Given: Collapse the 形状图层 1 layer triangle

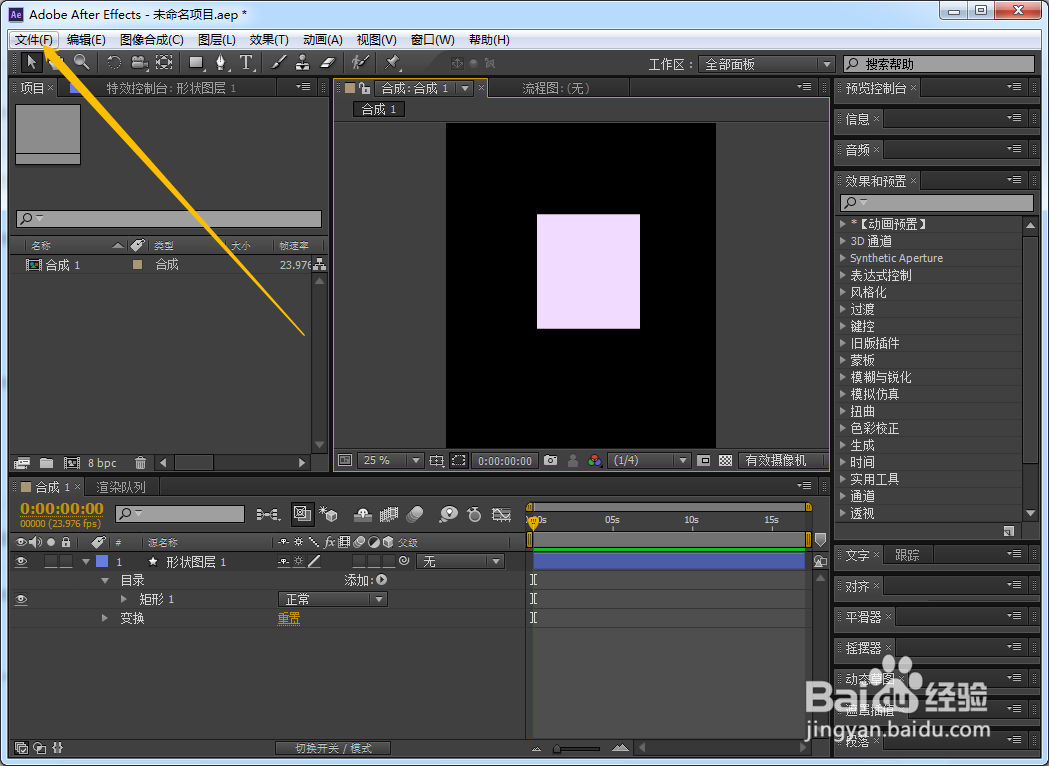Looking at the screenshot, I should point(86,561).
